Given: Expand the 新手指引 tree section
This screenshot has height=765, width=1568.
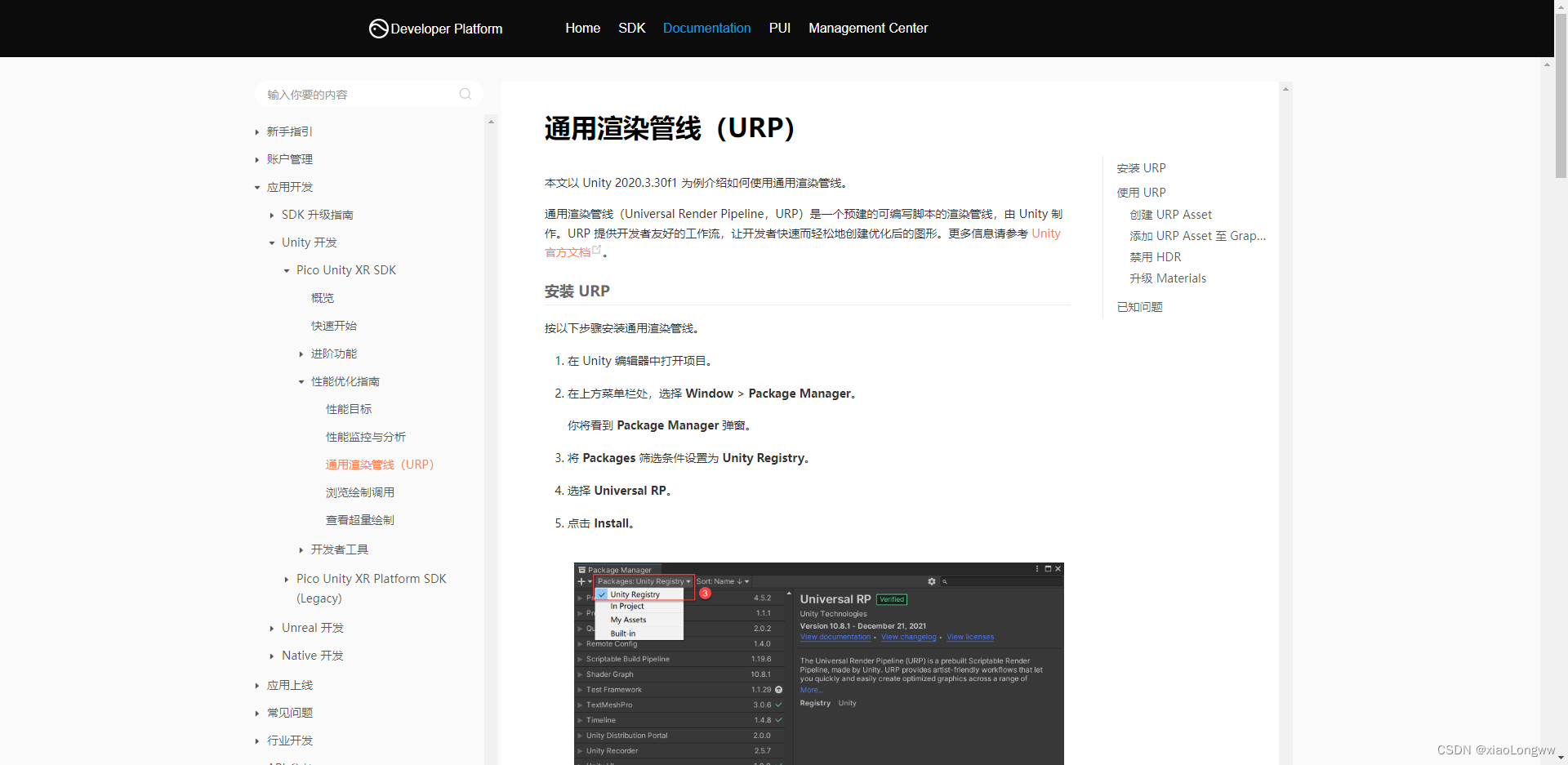Looking at the screenshot, I should tap(257, 132).
